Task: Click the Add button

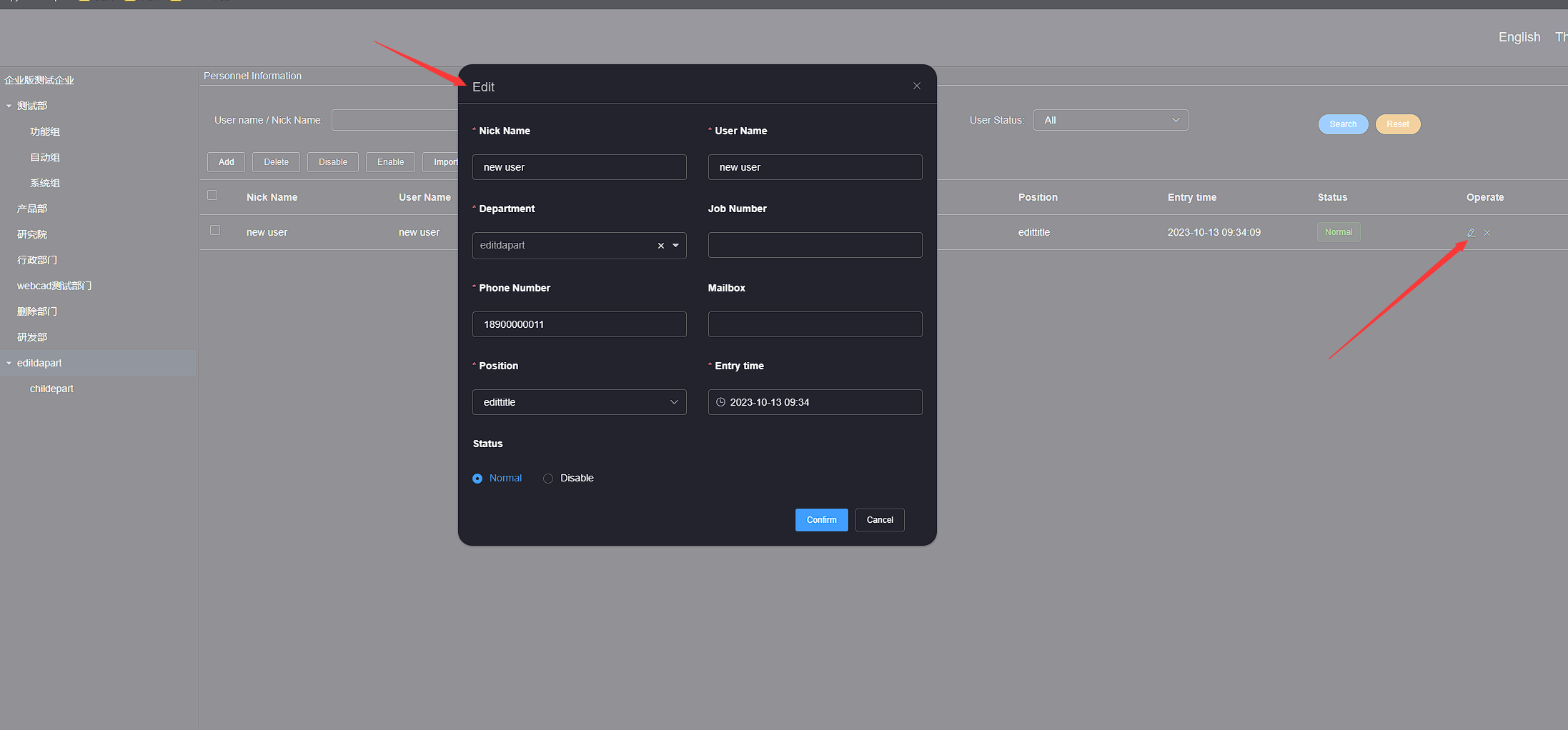Action: [227, 162]
